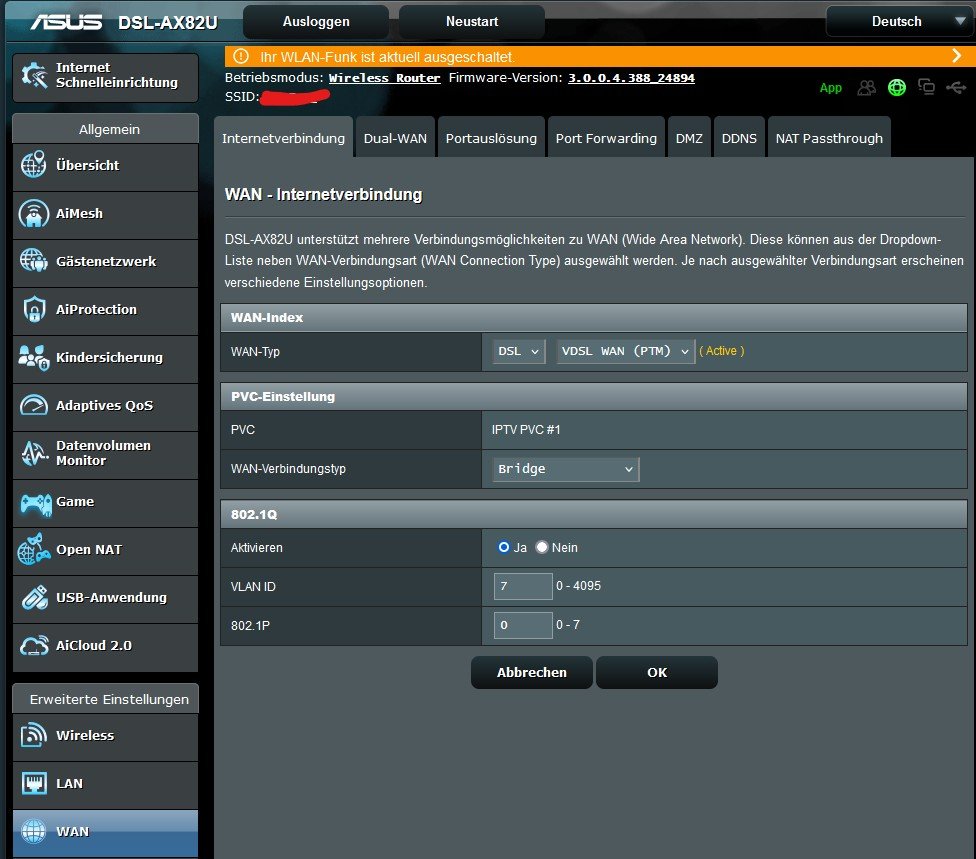Open the Open NAT icon
Image resolution: width=976 pixels, height=859 pixels.
click(34, 549)
